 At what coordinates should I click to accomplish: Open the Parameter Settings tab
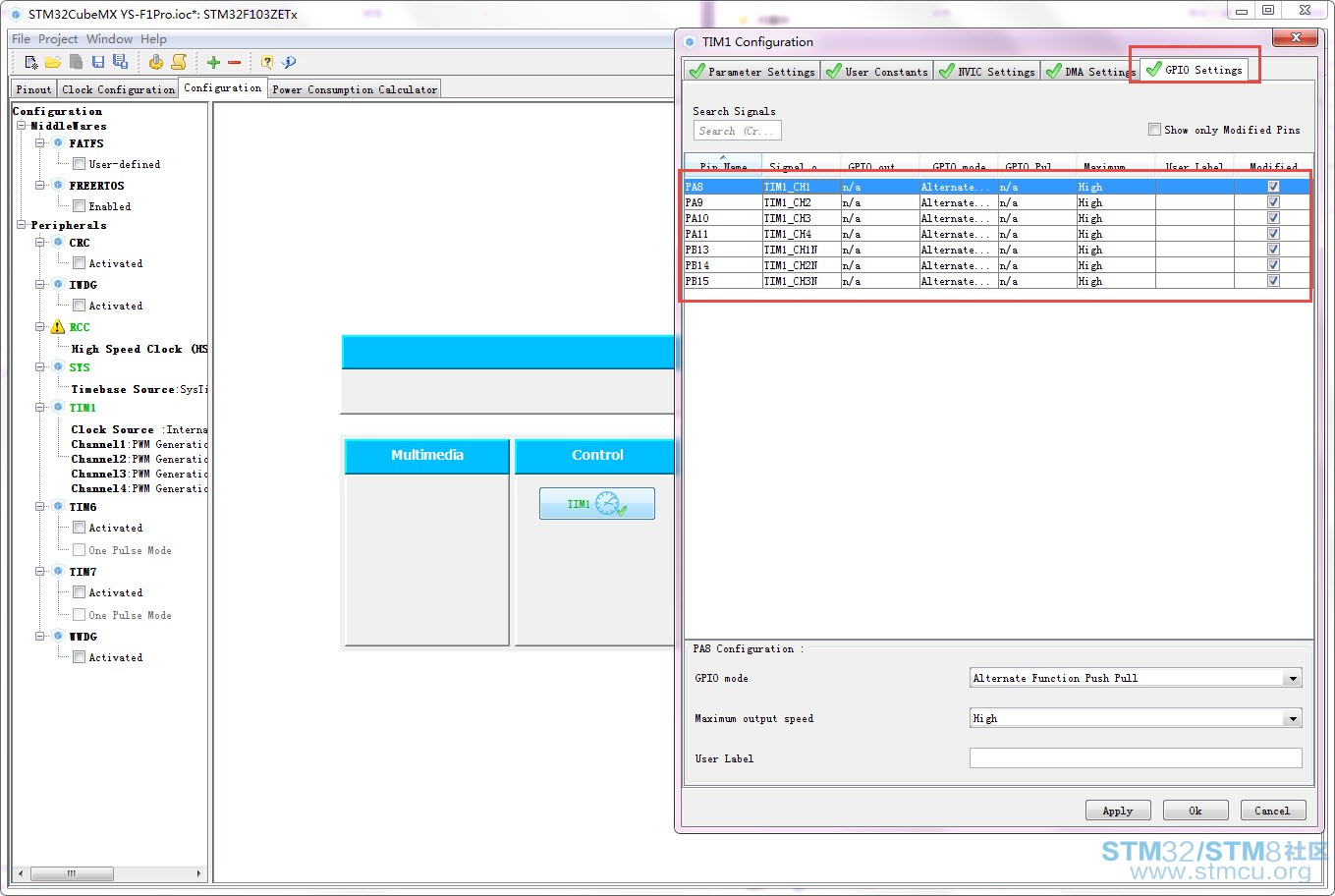pyautogui.click(x=752, y=71)
